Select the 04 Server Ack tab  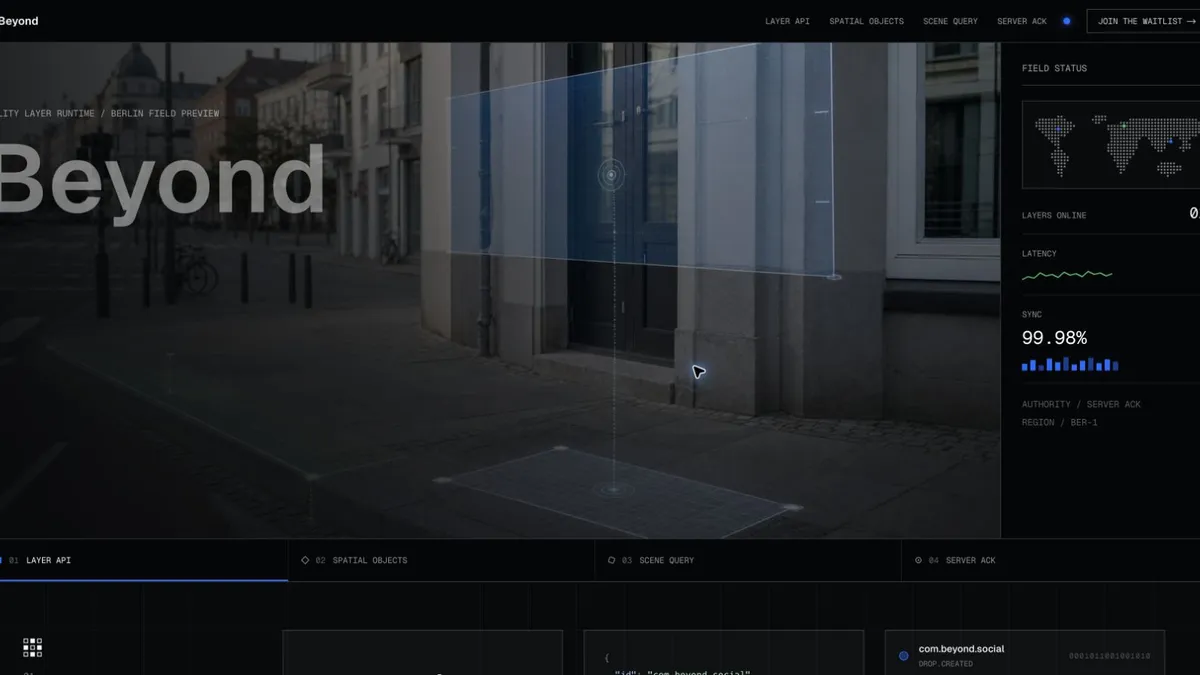(x=1051, y=560)
